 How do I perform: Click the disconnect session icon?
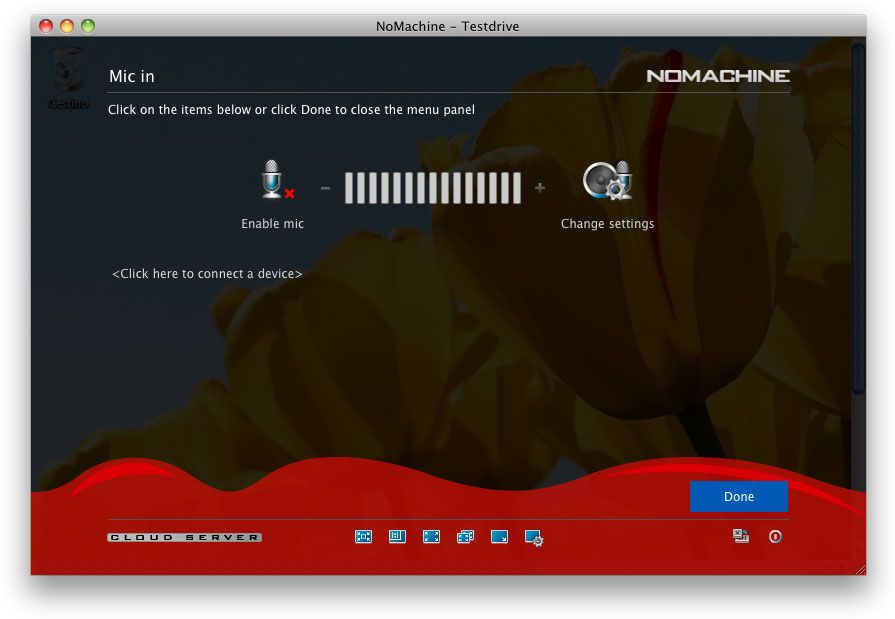[741, 537]
